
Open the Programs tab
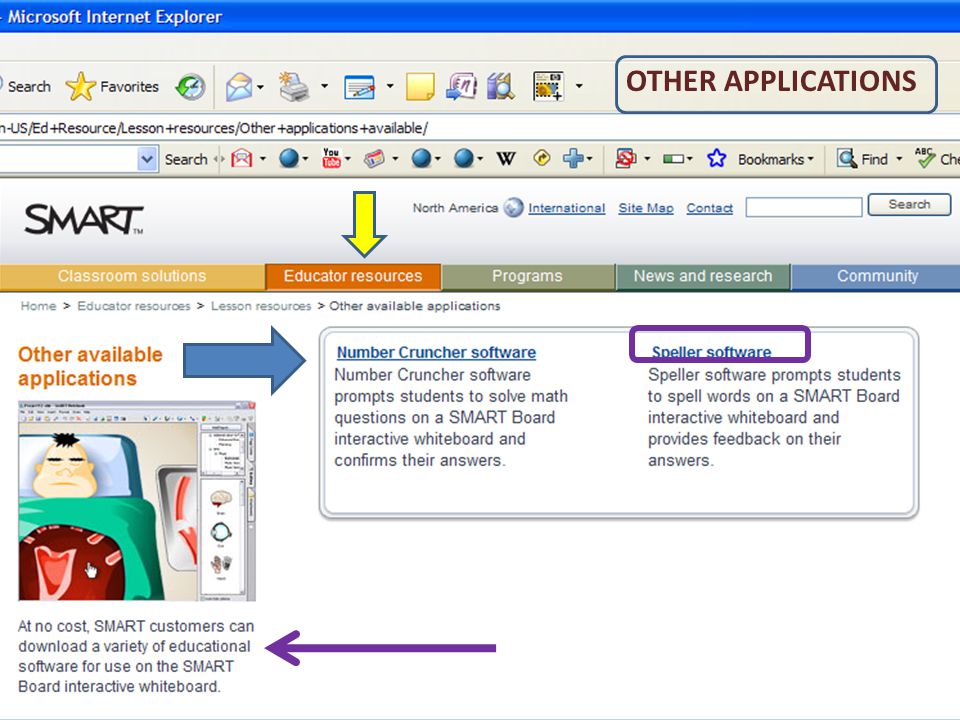tap(527, 276)
